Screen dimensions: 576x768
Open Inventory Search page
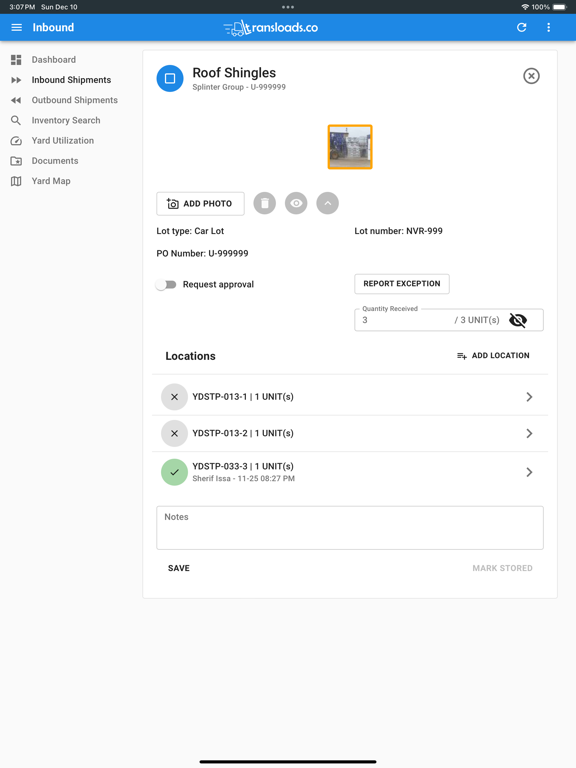[66, 120]
